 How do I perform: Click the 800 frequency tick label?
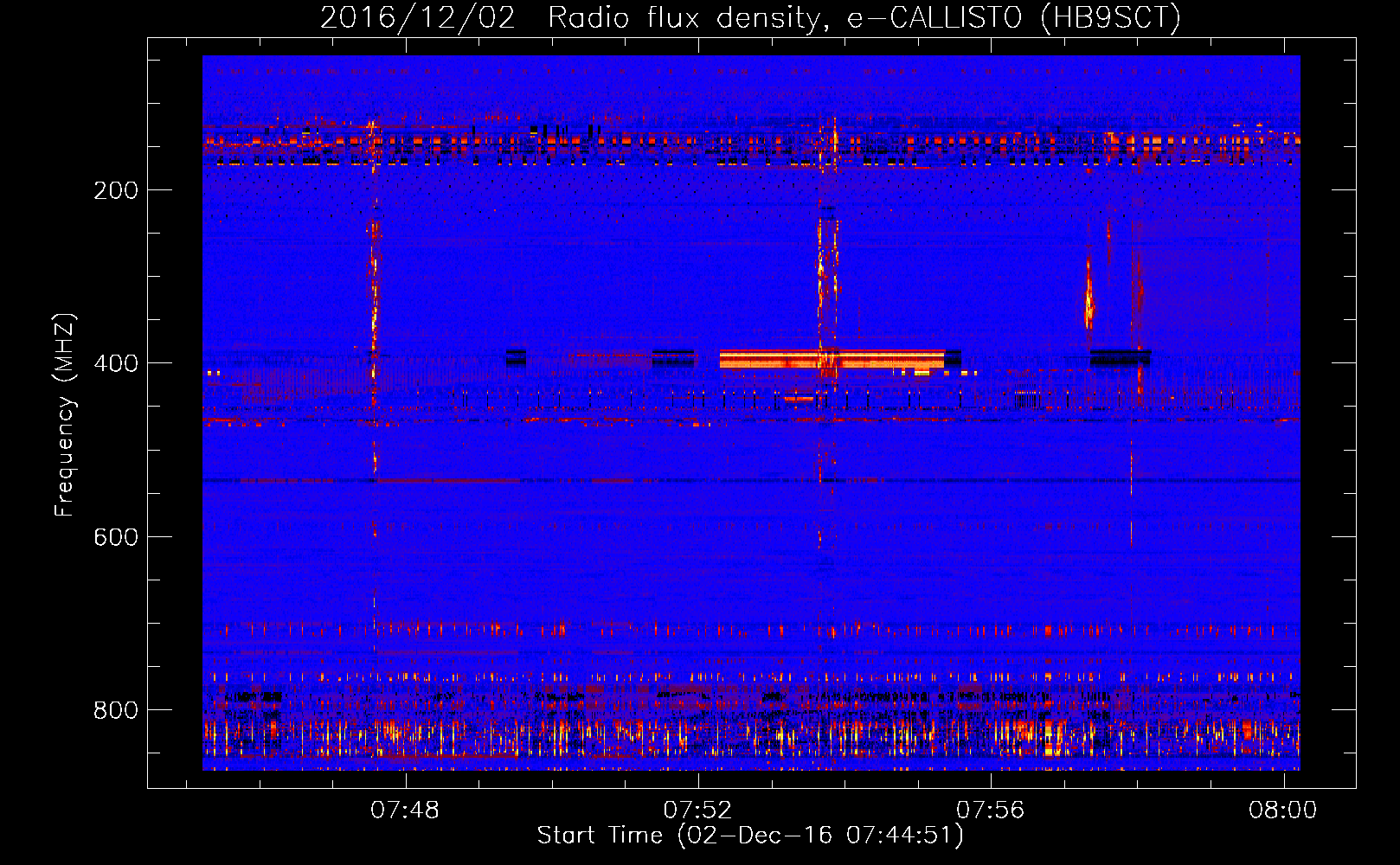point(115,710)
